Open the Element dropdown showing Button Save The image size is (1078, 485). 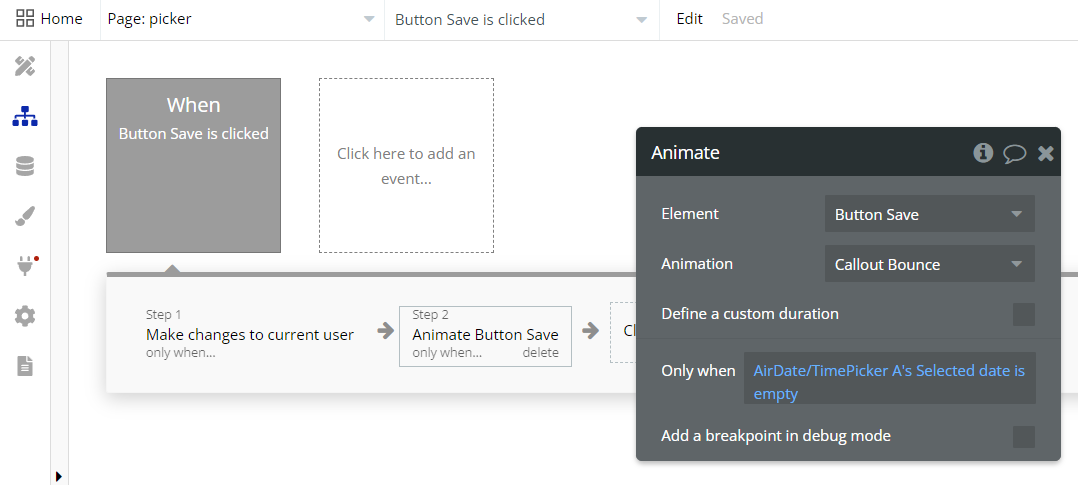pyautogui.click(x=929, y=214)
